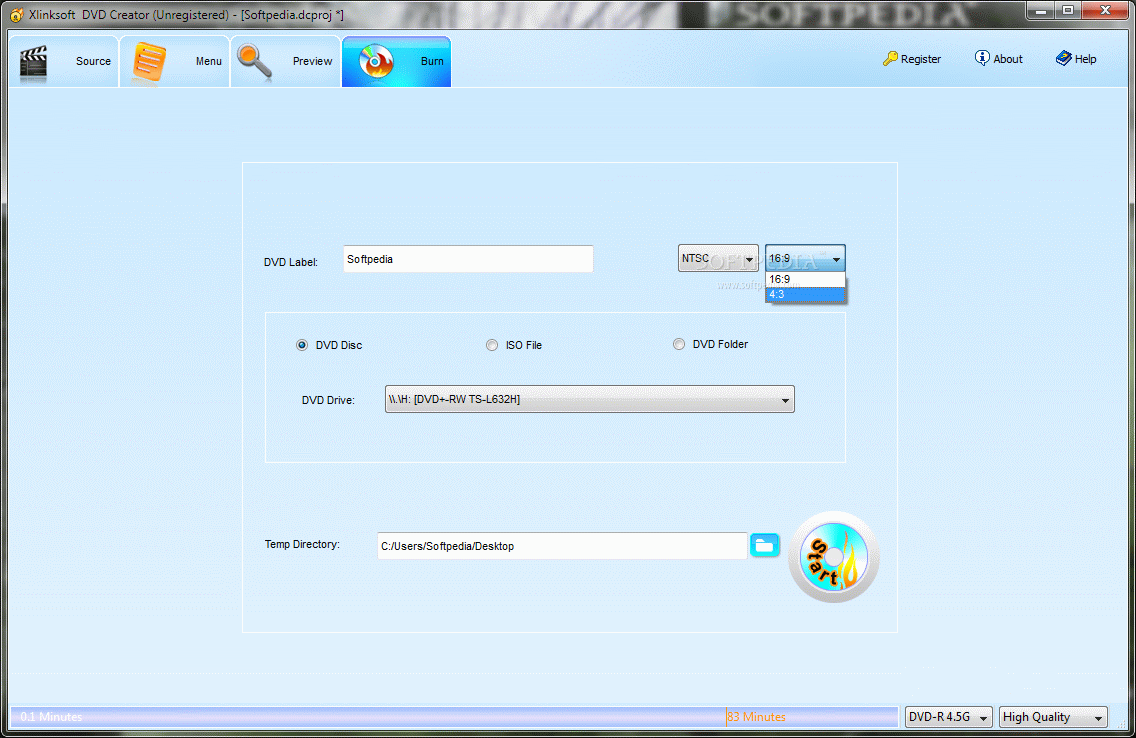Choose the ISO File output option
Image resolution: width=1136 pixels, height=738 pixels.
click(x=492, y=345)
